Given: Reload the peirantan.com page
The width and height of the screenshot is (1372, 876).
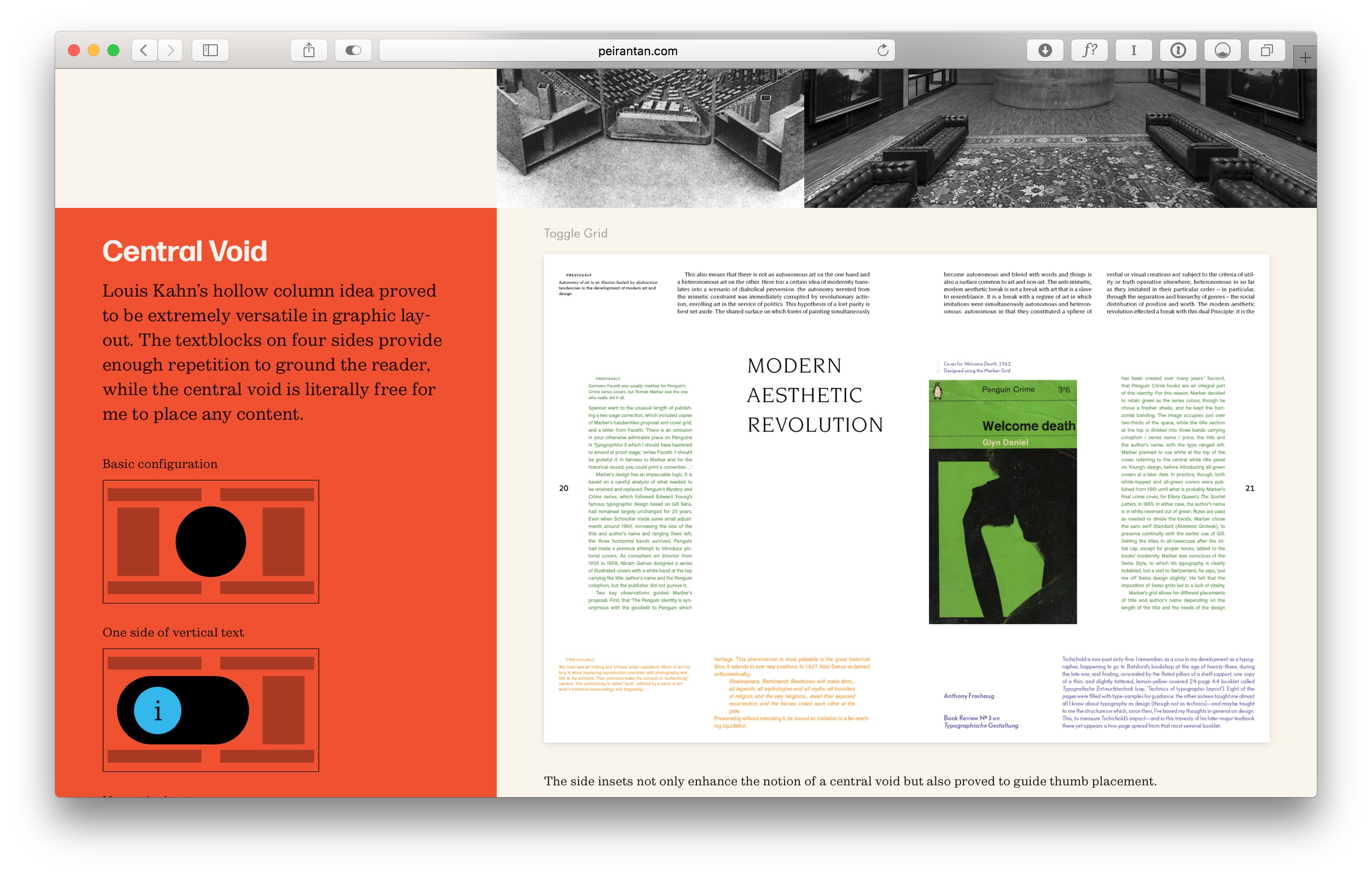Looking at the screenshot, I should click(883, 50).
